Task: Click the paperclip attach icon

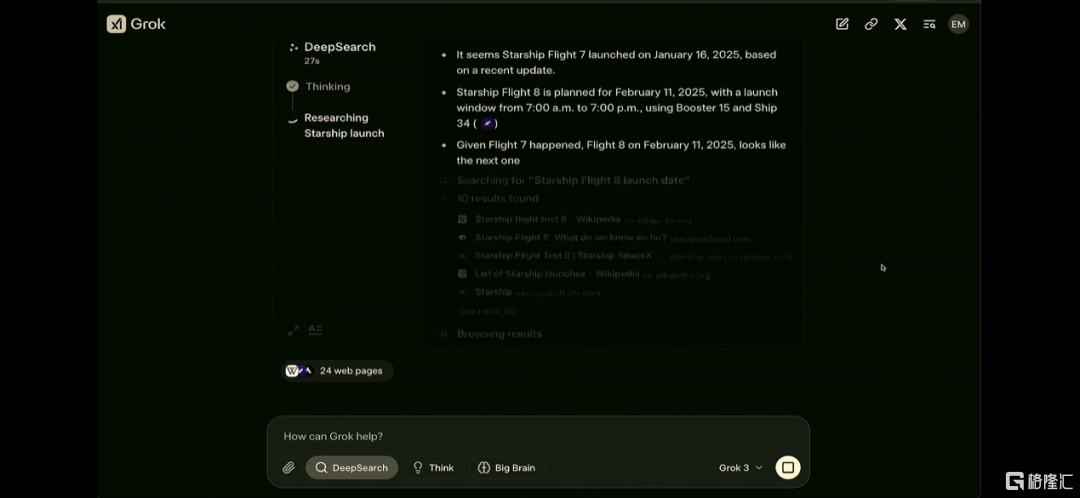Action: (x=289, y=468)
